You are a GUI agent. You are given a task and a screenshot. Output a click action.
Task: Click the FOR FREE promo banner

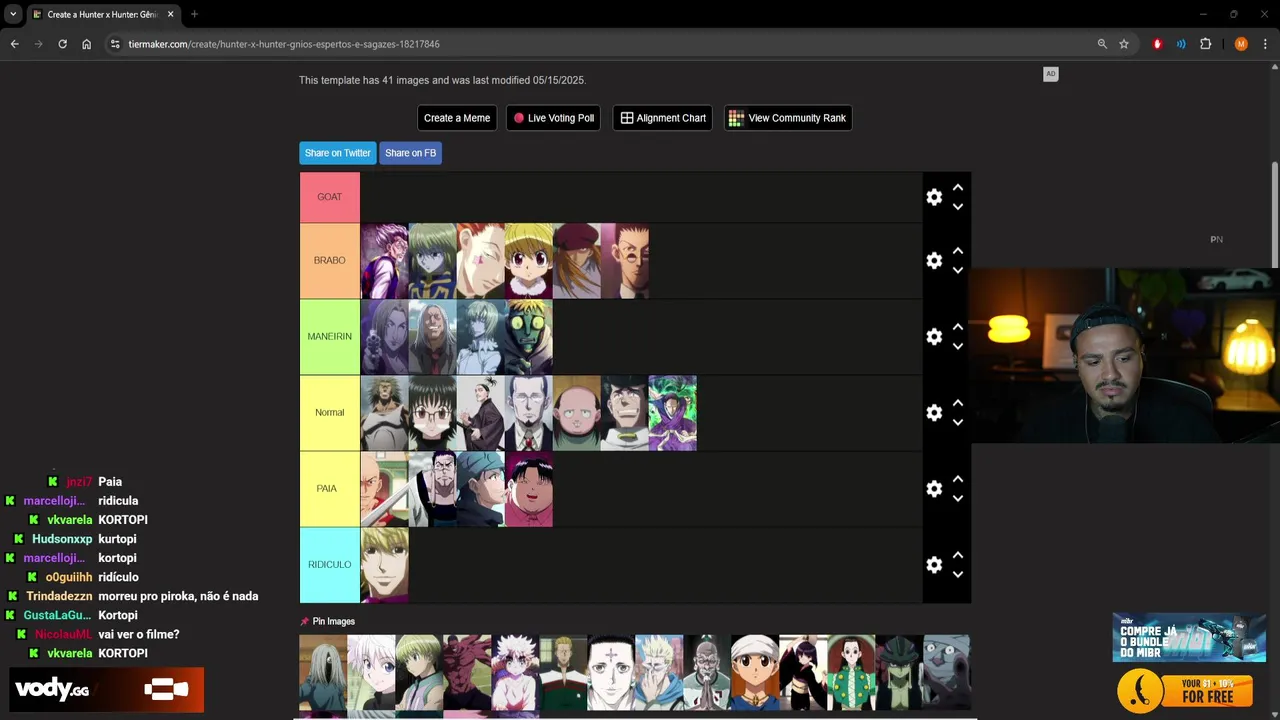pyautogui.click(x=1186, y=691)
